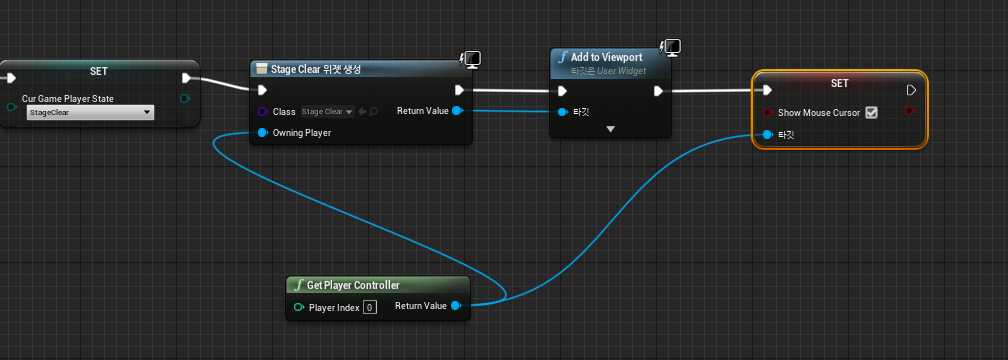Click the Cur Game Player State input pin
The width and height of the screenshot is (1008, 360).
[12, 107]
